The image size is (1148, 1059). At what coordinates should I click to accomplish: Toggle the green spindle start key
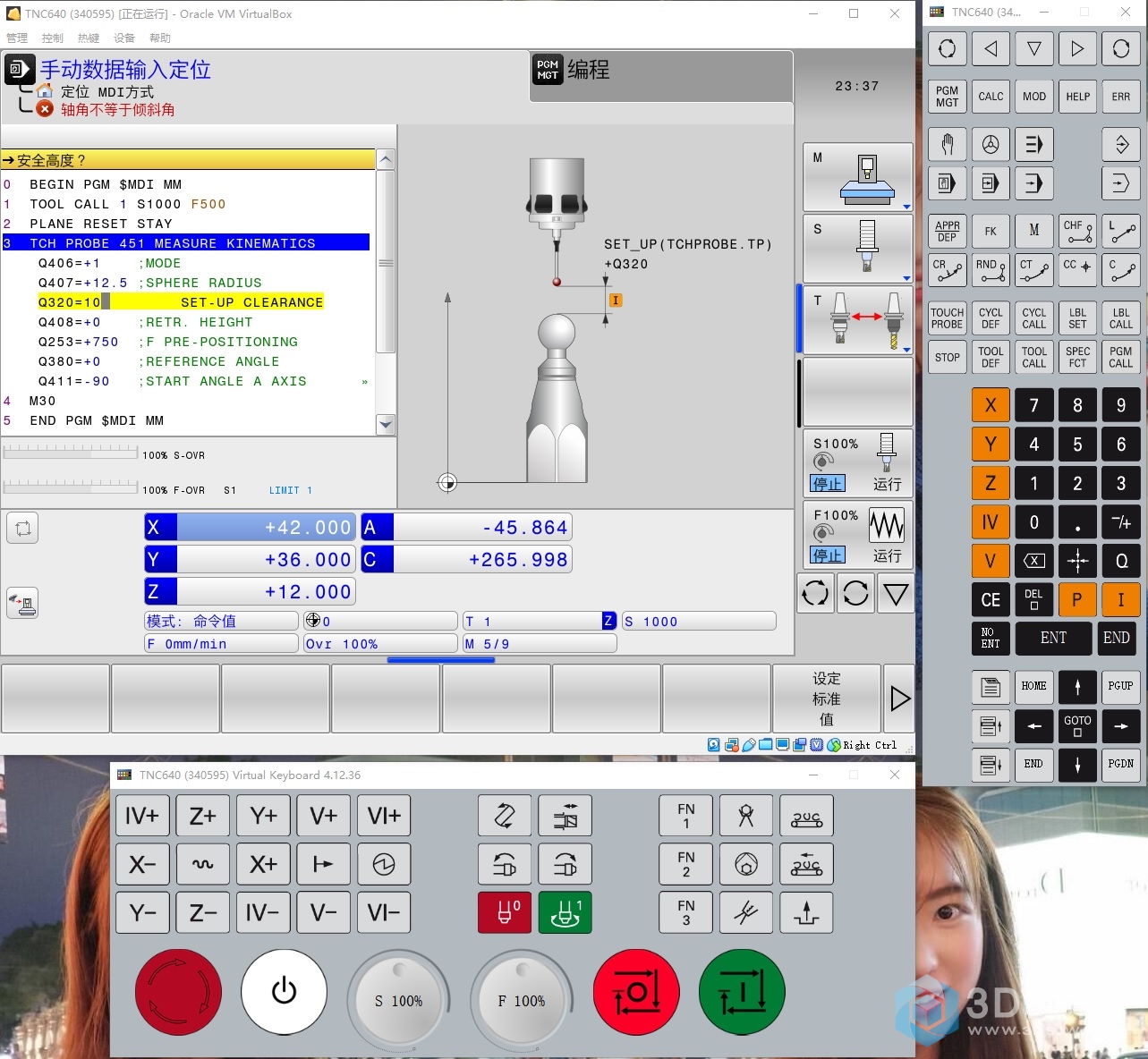point(565,912)
